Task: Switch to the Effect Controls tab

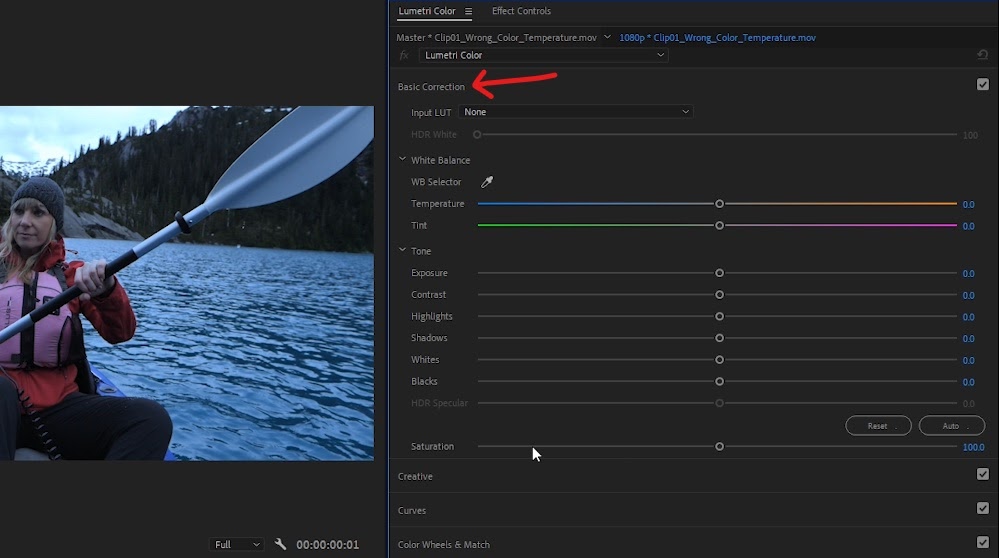Action: [x=521, y=11]
